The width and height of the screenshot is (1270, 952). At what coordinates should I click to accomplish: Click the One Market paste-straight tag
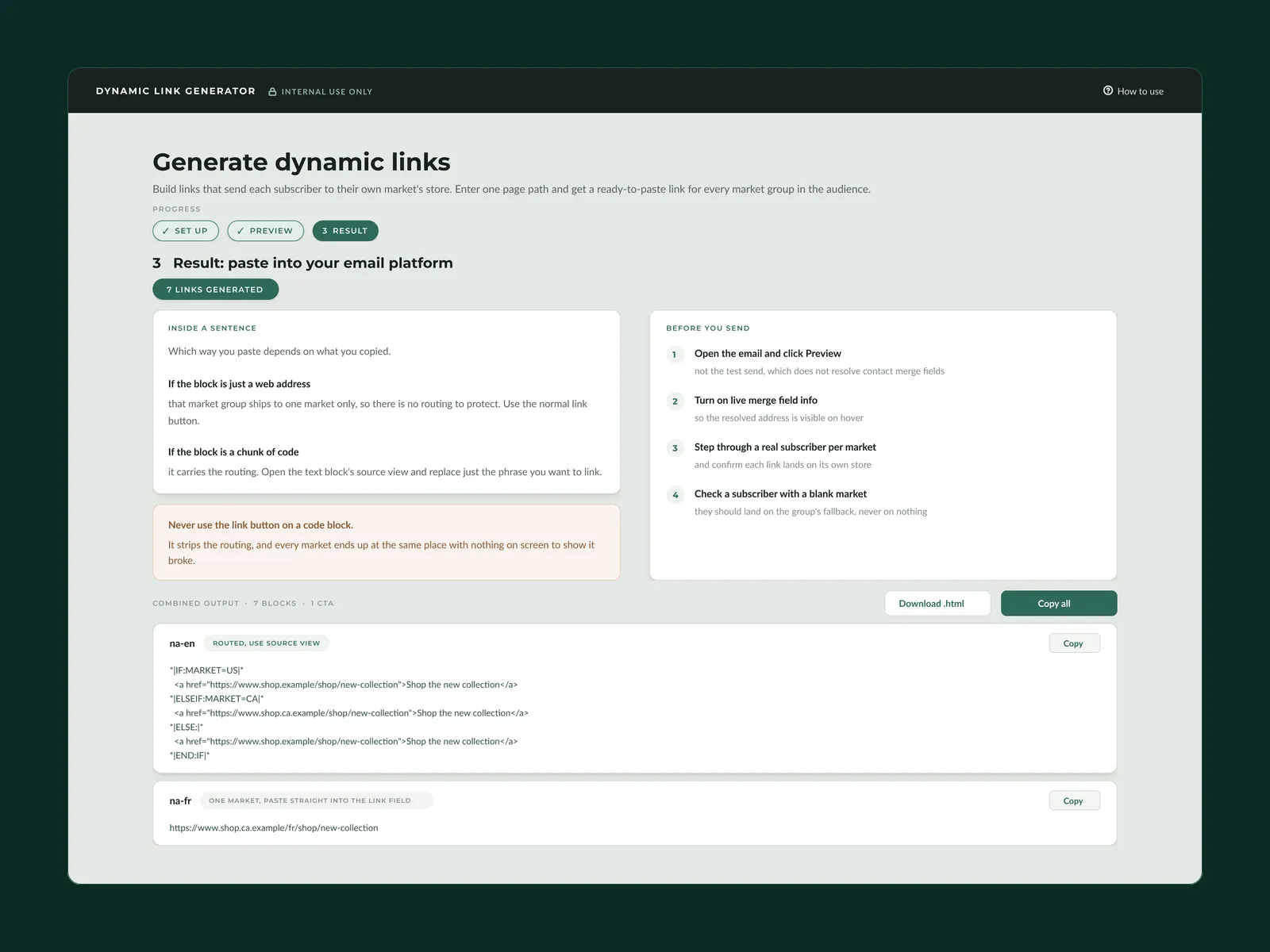[316, 800]
